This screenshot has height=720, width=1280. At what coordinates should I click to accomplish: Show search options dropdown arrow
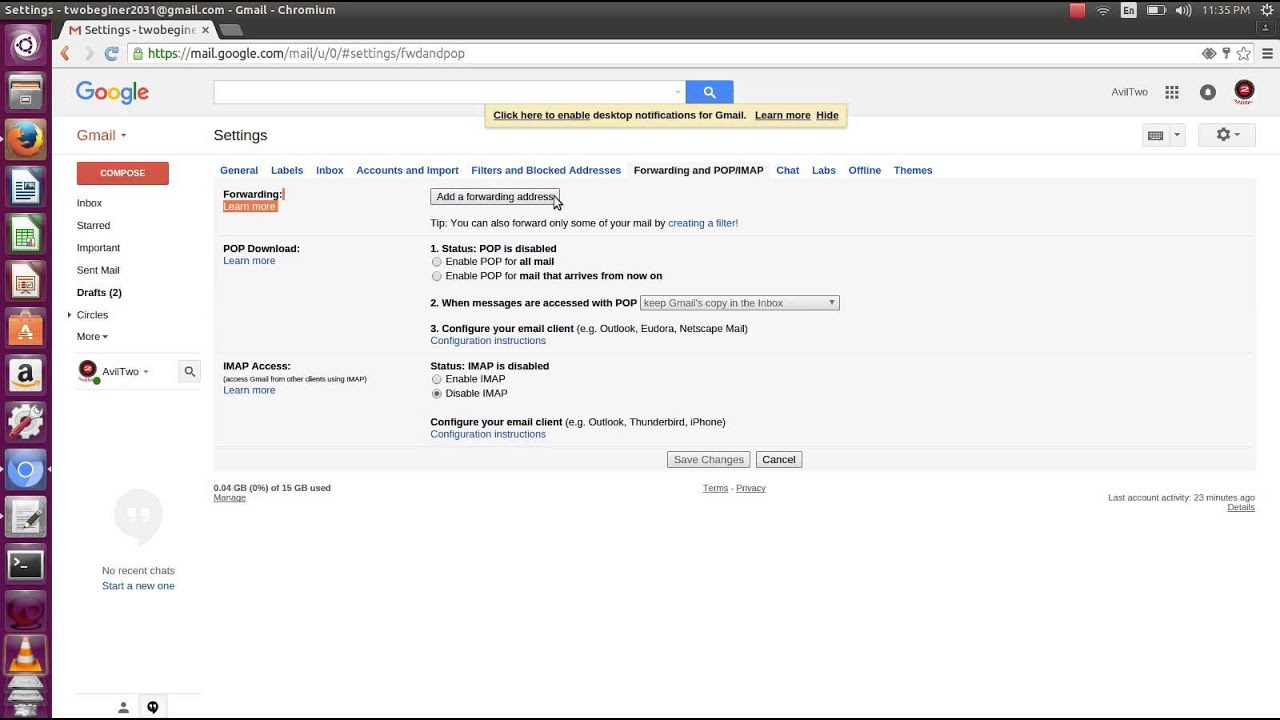click(677, 92)
